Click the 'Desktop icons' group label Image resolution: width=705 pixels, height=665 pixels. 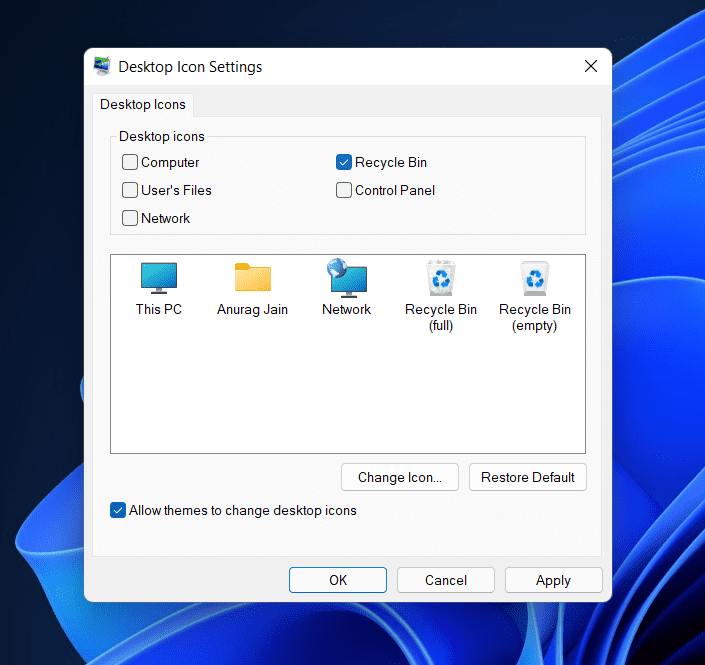[162, 136]
